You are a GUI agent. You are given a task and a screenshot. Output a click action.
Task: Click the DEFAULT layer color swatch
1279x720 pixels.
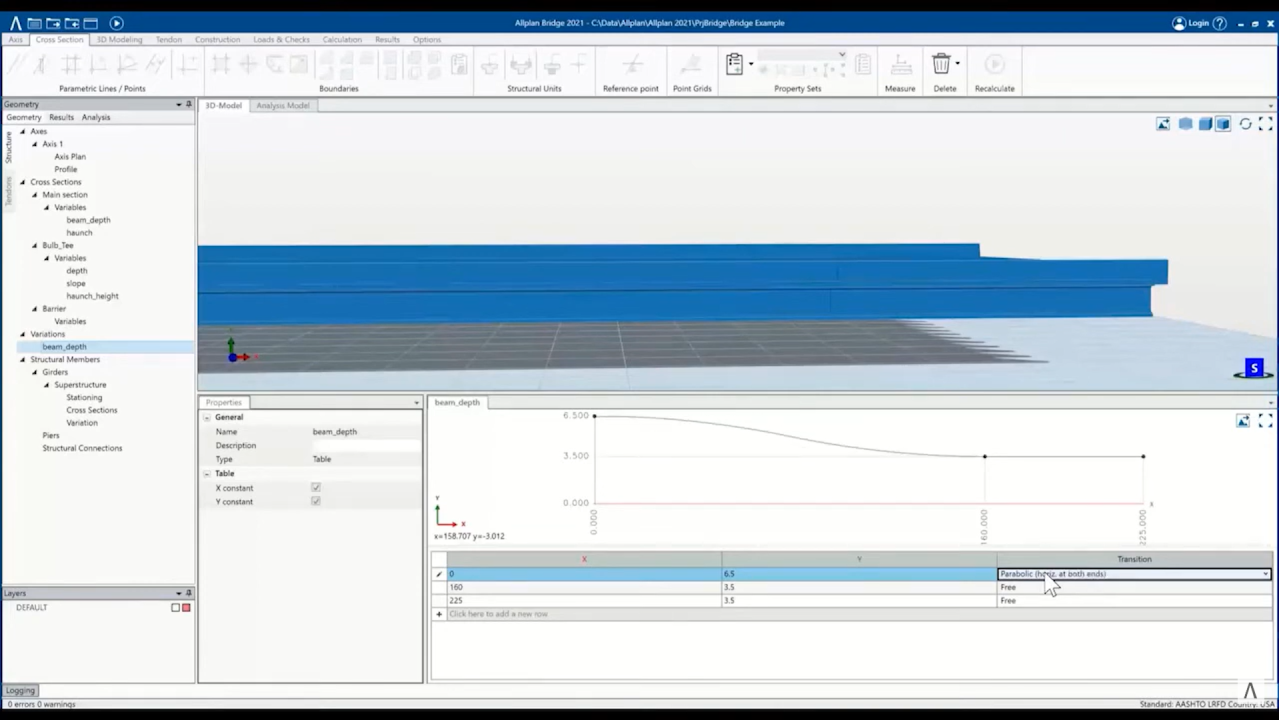pos(185,607)
